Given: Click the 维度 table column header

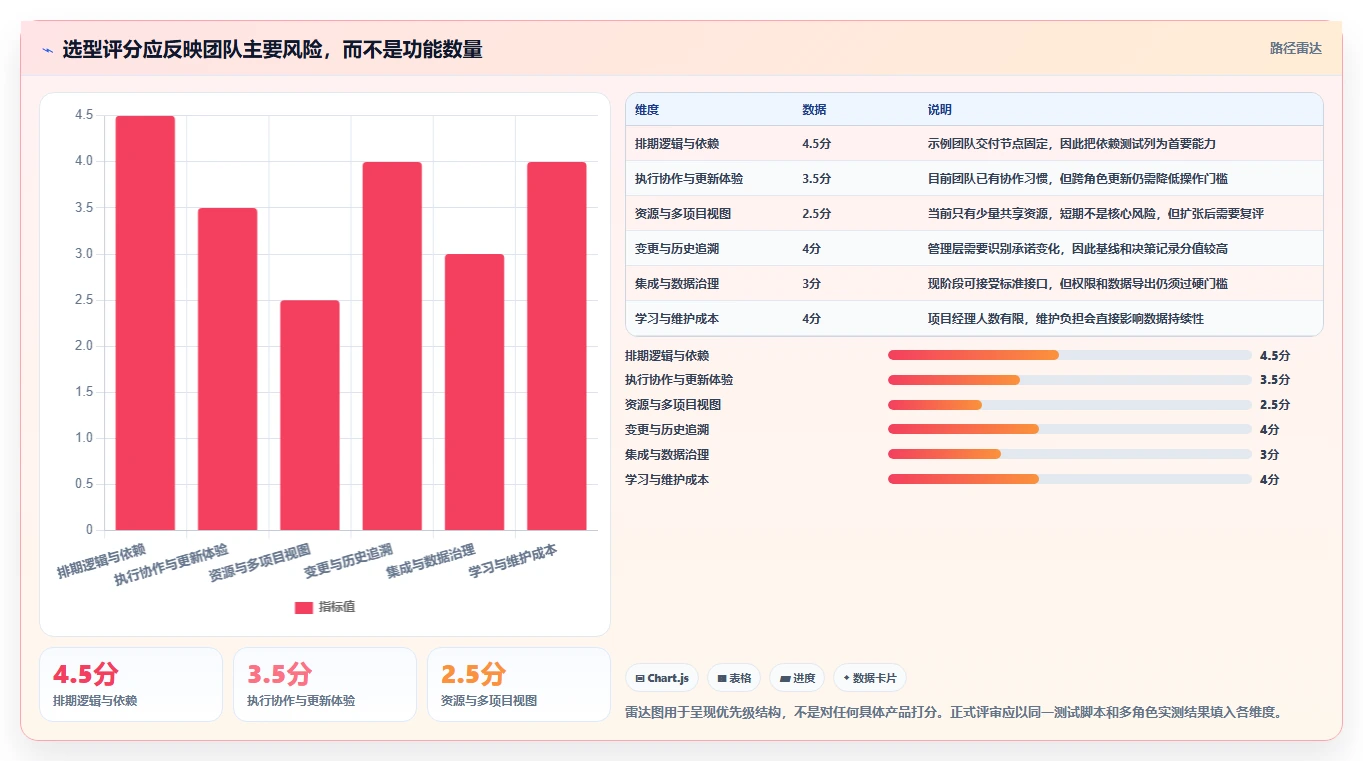Looking at the screenshot, I should (647, 110).
